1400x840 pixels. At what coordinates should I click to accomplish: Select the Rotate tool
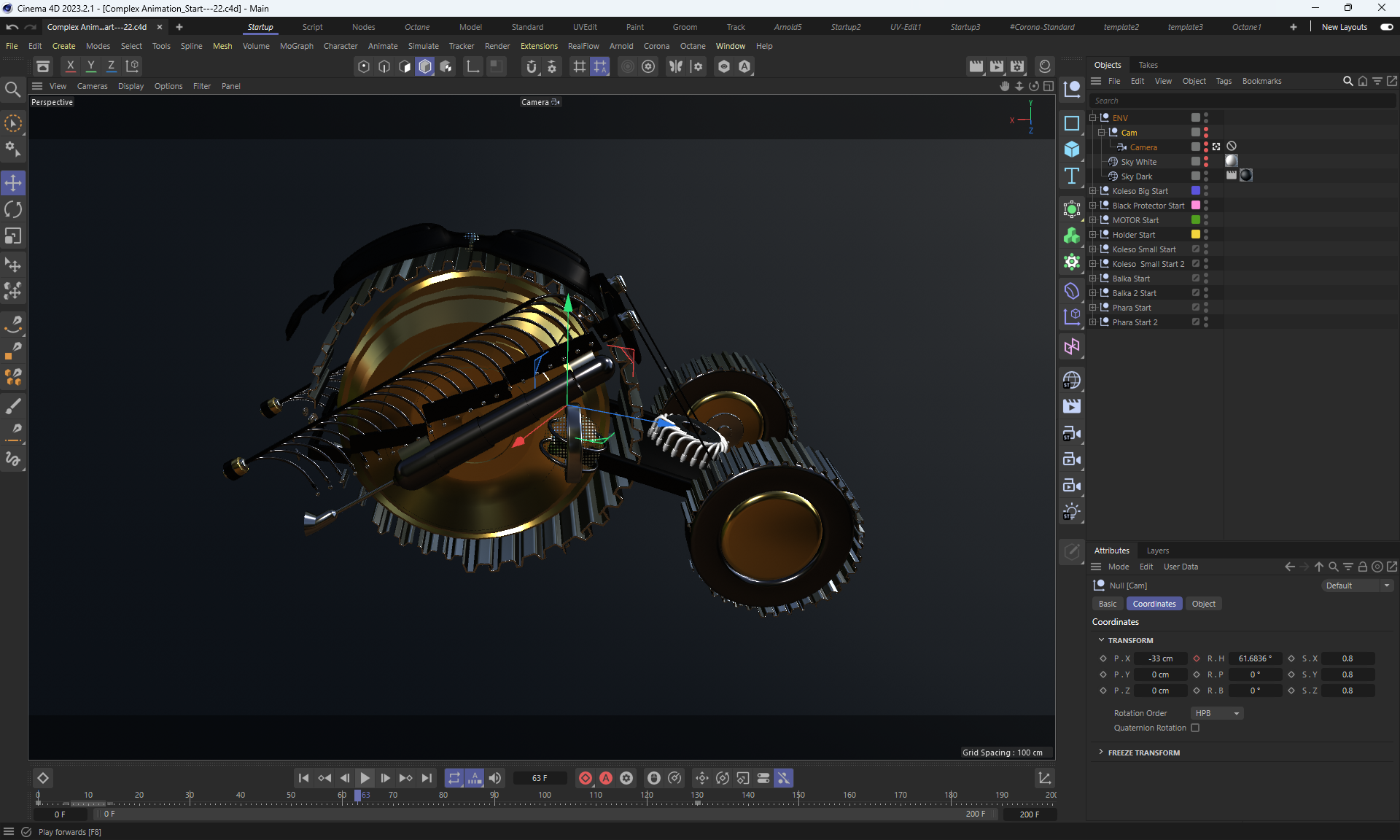pos(13,210)
